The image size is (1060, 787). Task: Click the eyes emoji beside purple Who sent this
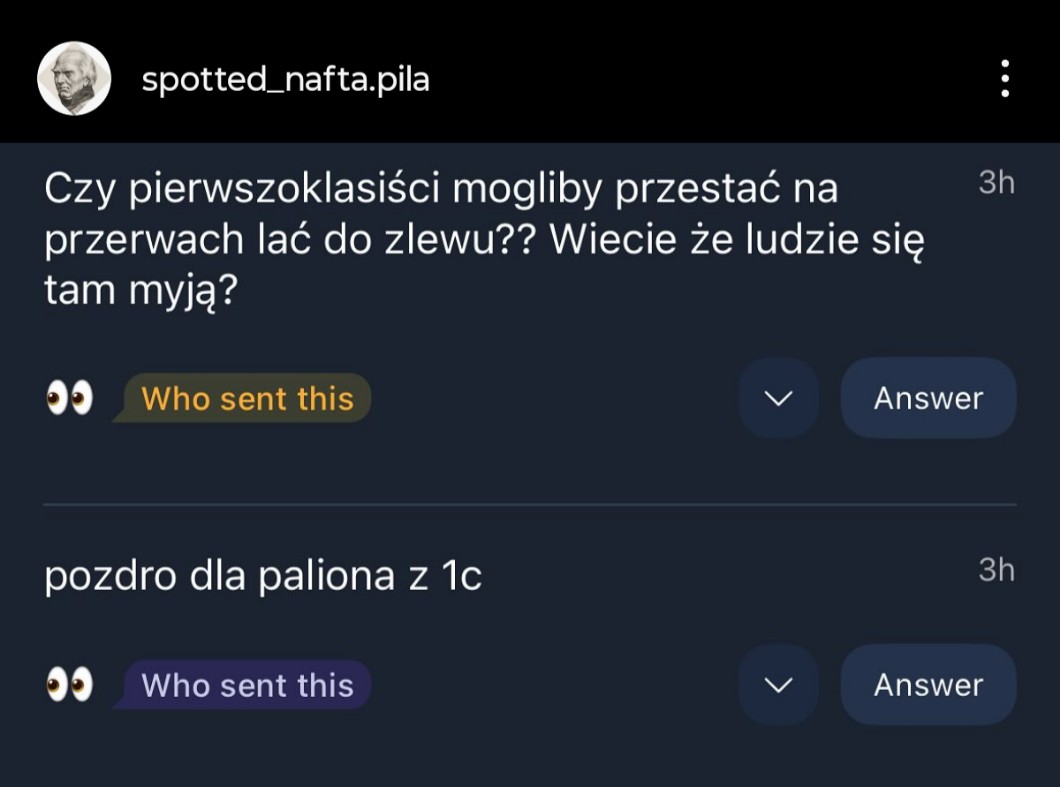pos(69,685)
